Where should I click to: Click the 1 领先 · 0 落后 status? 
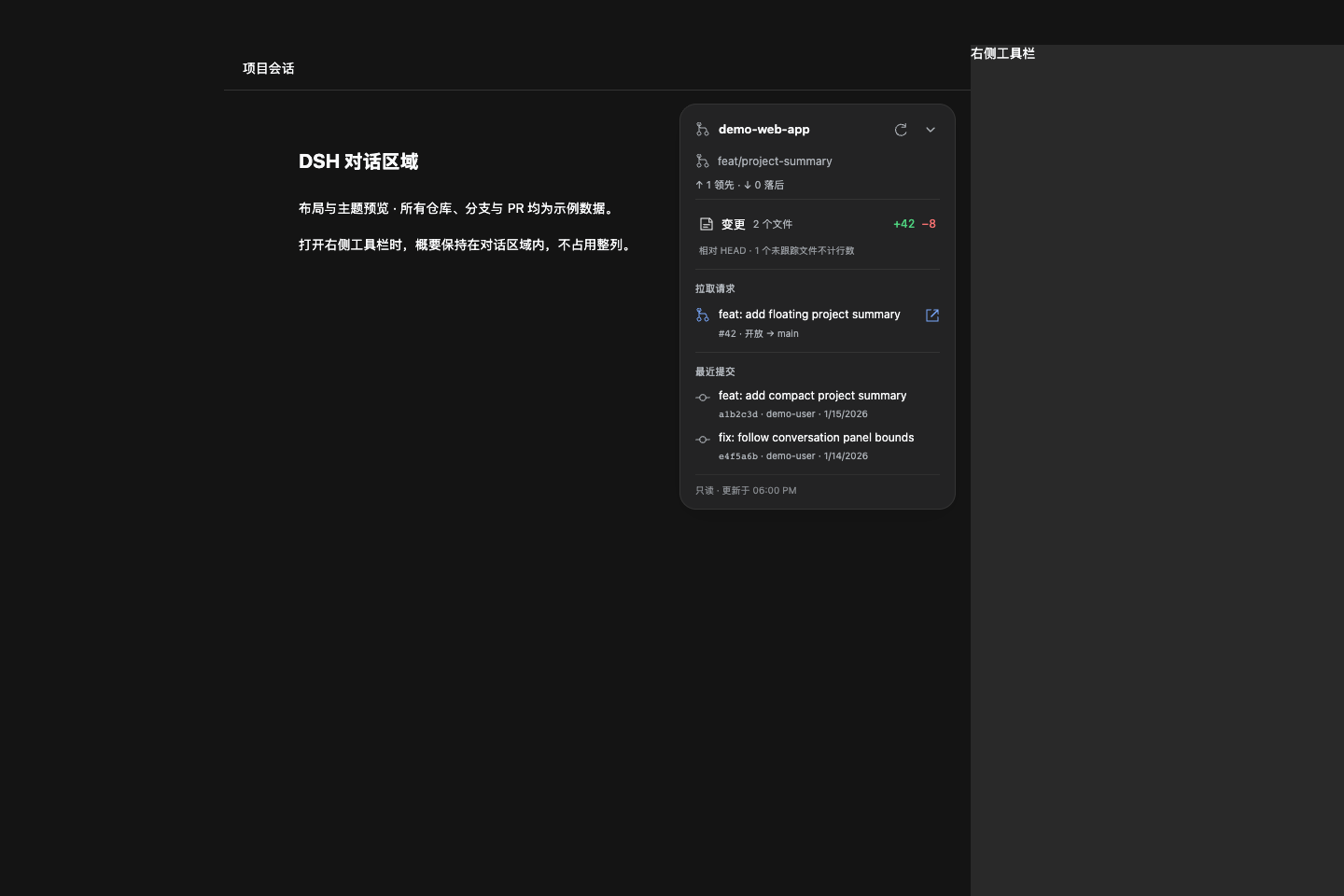740,185
